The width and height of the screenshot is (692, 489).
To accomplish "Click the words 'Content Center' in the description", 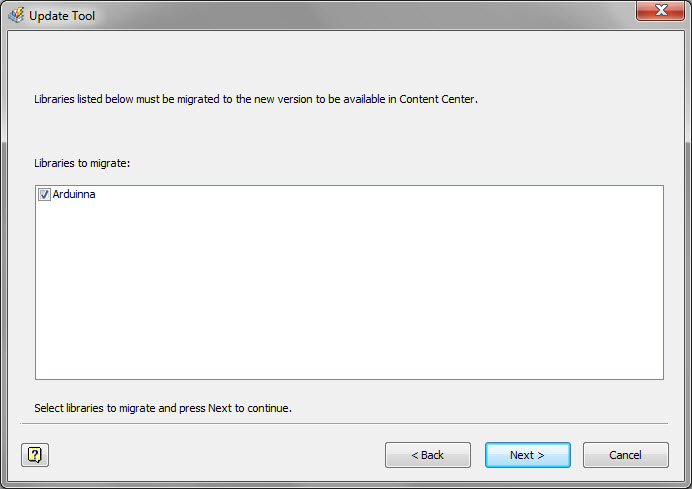I will click(x=436, y=99).
